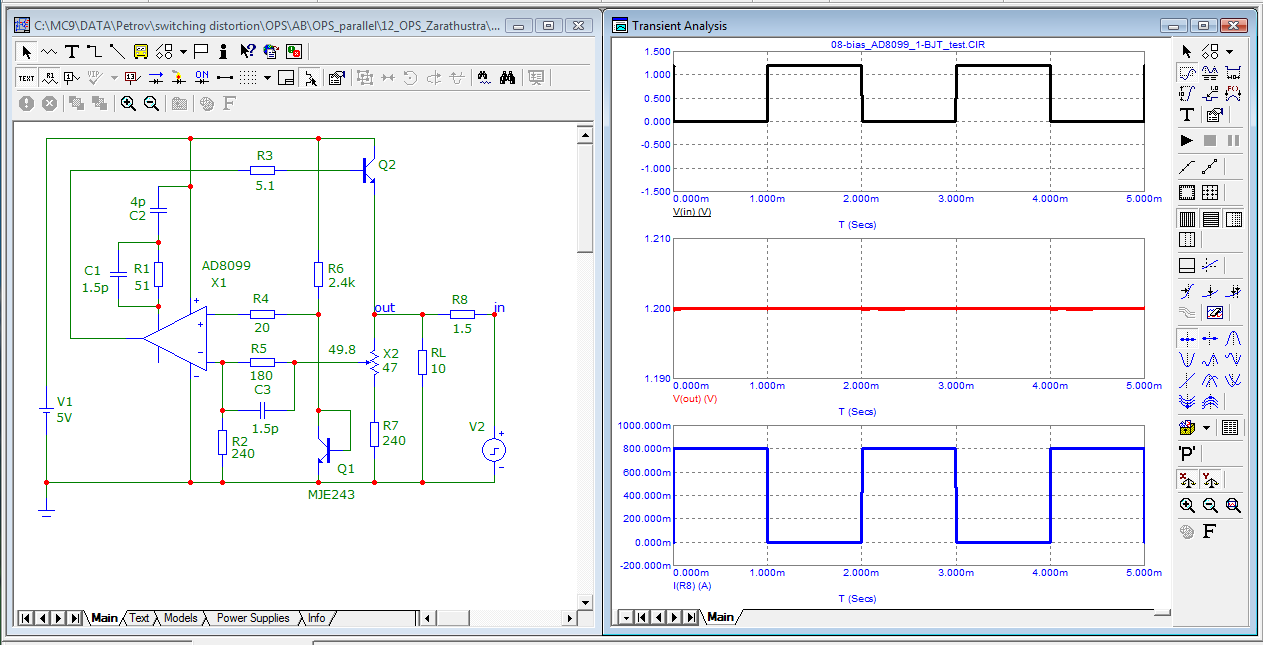
Task: Stop the running analysis
Action: [1210, 141]
